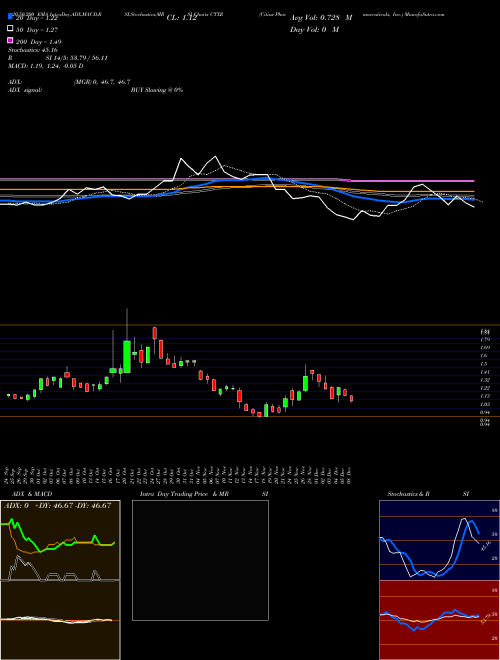Select the '200 Day = 1.49' legend text

click(38, 42)
